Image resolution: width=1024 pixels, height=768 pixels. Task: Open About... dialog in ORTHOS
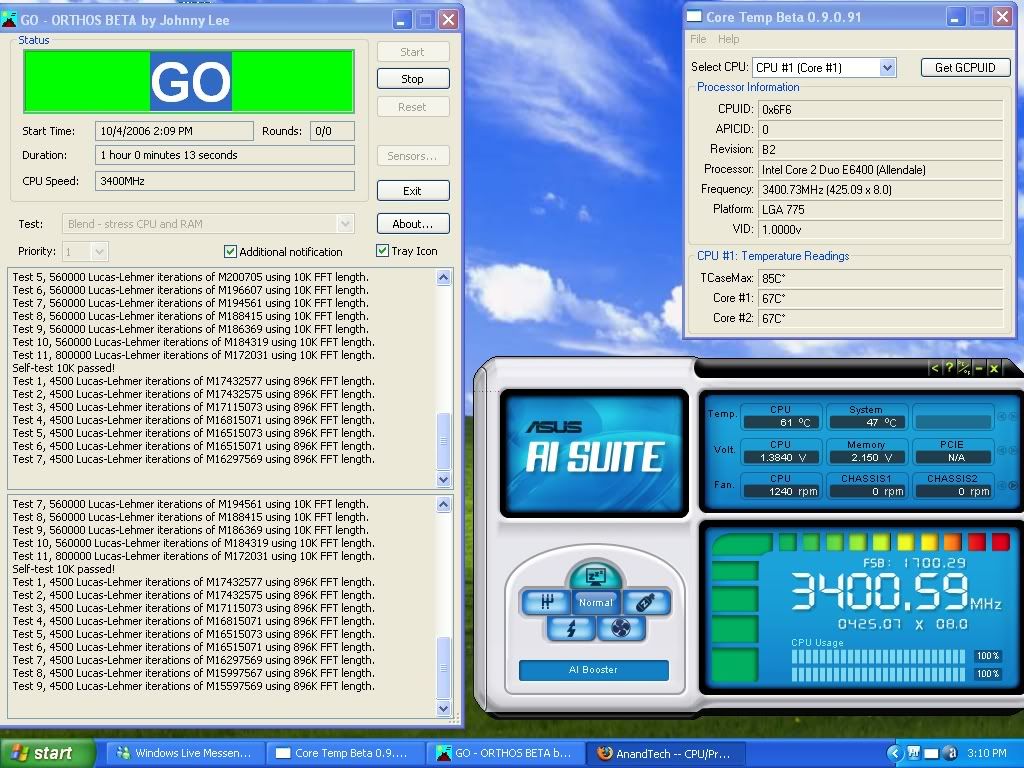click(x=413, y=224)
